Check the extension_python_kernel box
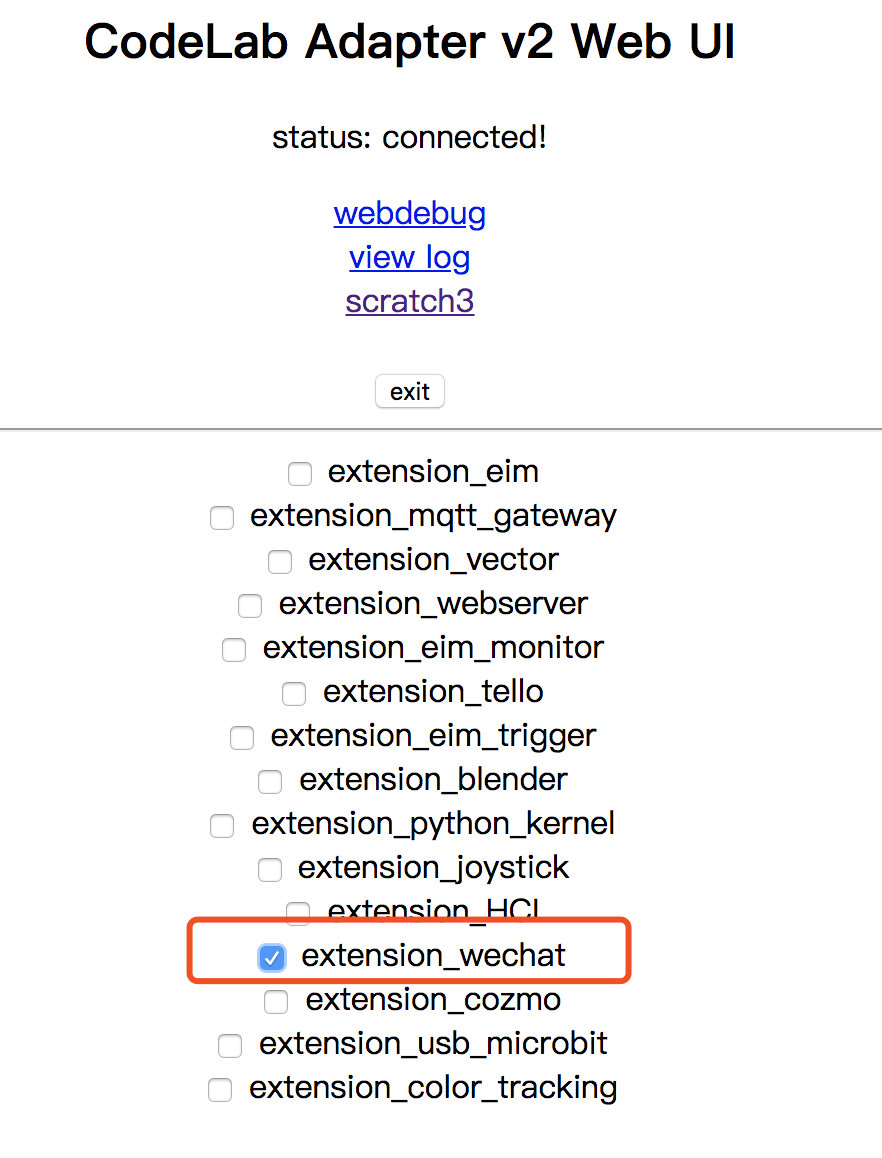Viewport: 882px width, 1158px height. click(222, 826)
